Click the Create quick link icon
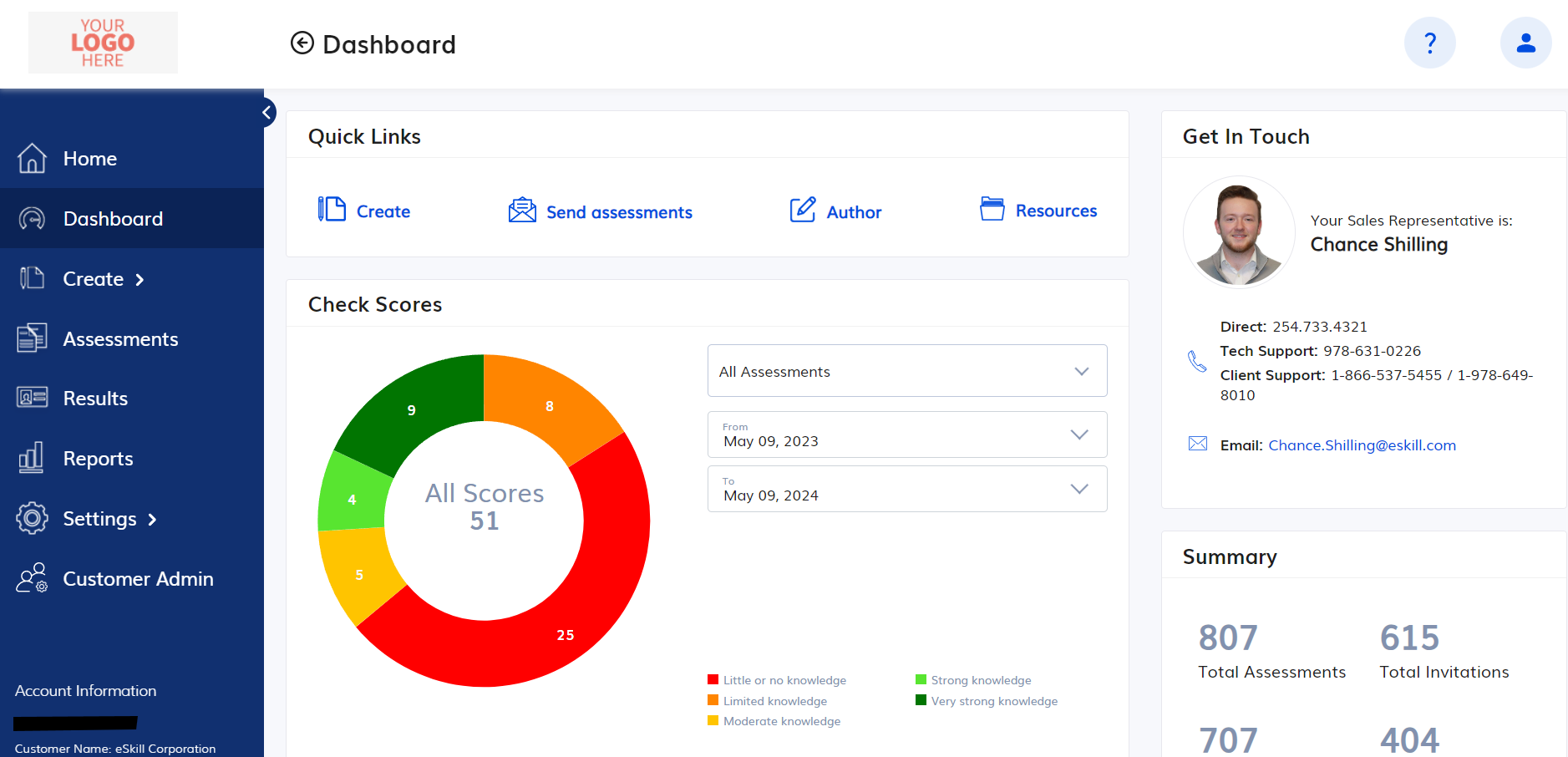Screen dimensions: 1568x757 (x=332, y=209)
